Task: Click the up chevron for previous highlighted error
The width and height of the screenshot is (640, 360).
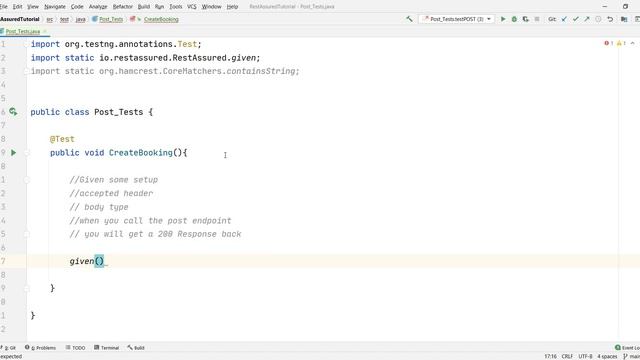Action: point(633,43)
